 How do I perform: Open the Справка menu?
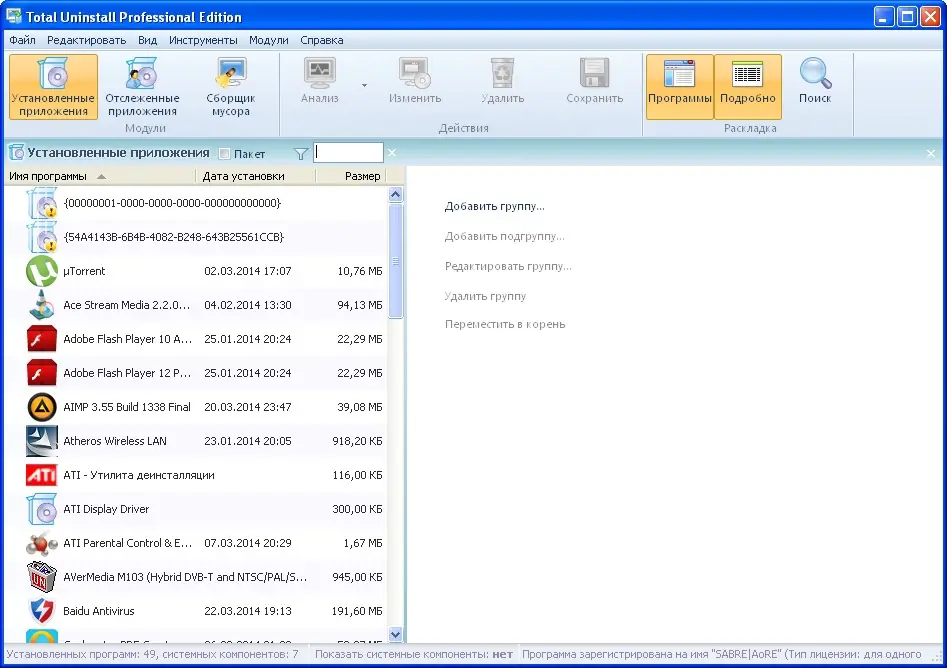click(x=322, y=40)
